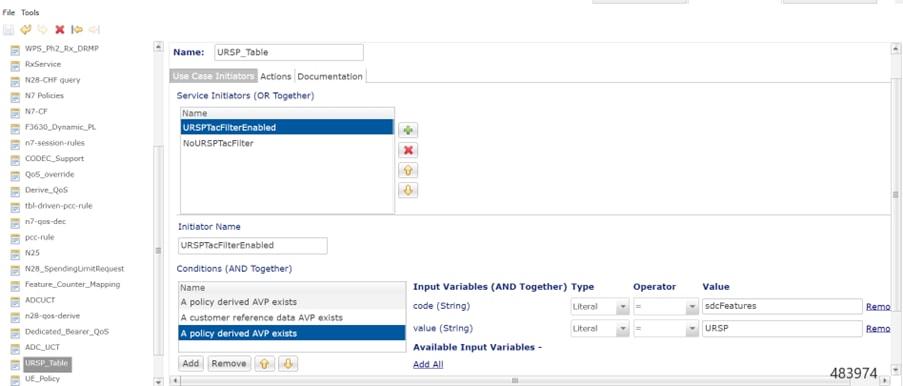Click the QoS_override item icon
Viewport: 903px width, 386px height.
click(16, 175)
